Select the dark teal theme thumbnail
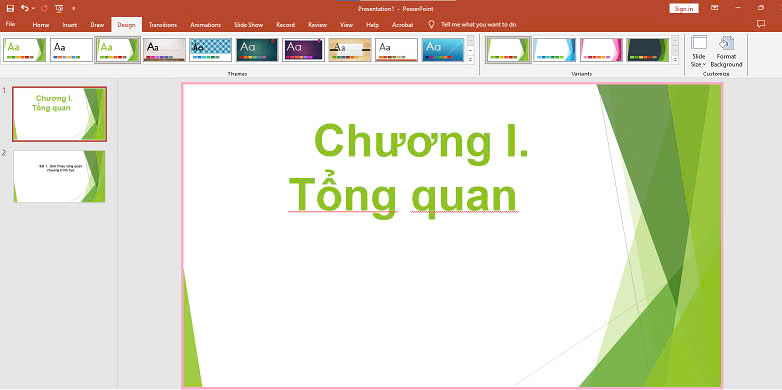 [257, 50]
